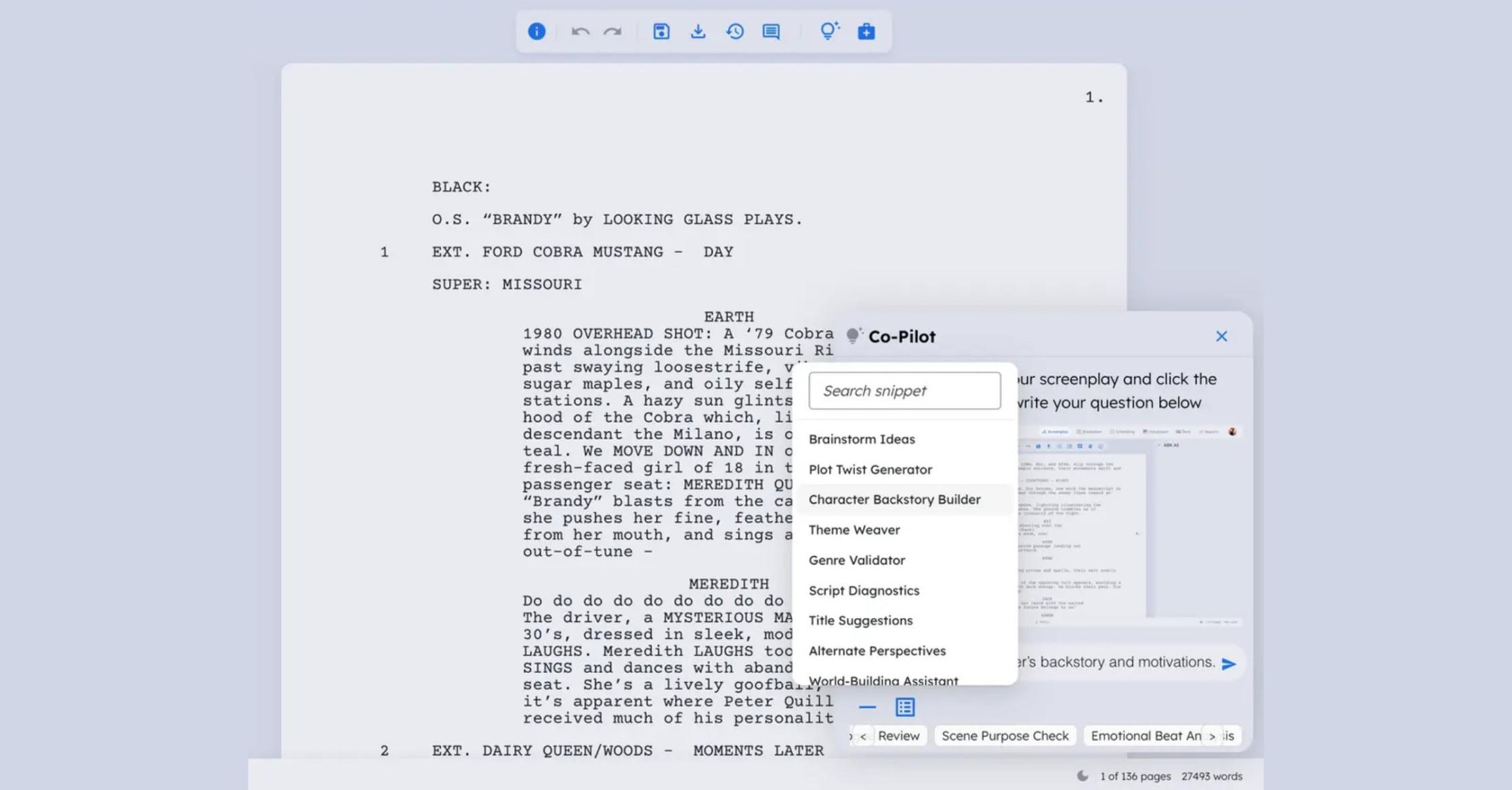Save the screenplay
Screen dimensions: 1512x790
click(x=661, y=31)
